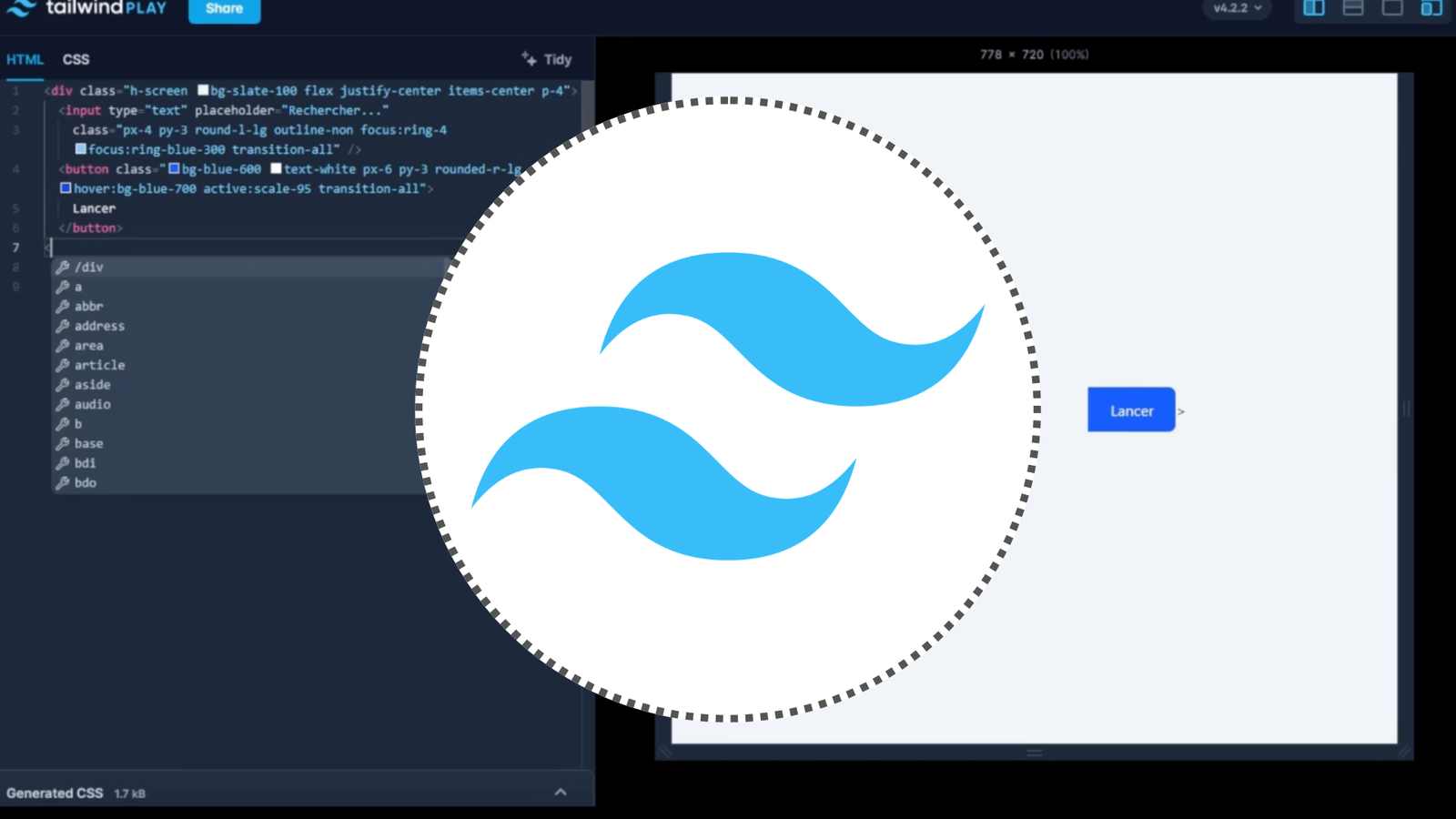This screenshot has width=1456, height=819.
Task: Click the Lancer button in preview
Action: pyautogui.click(x=1131, y=409)
